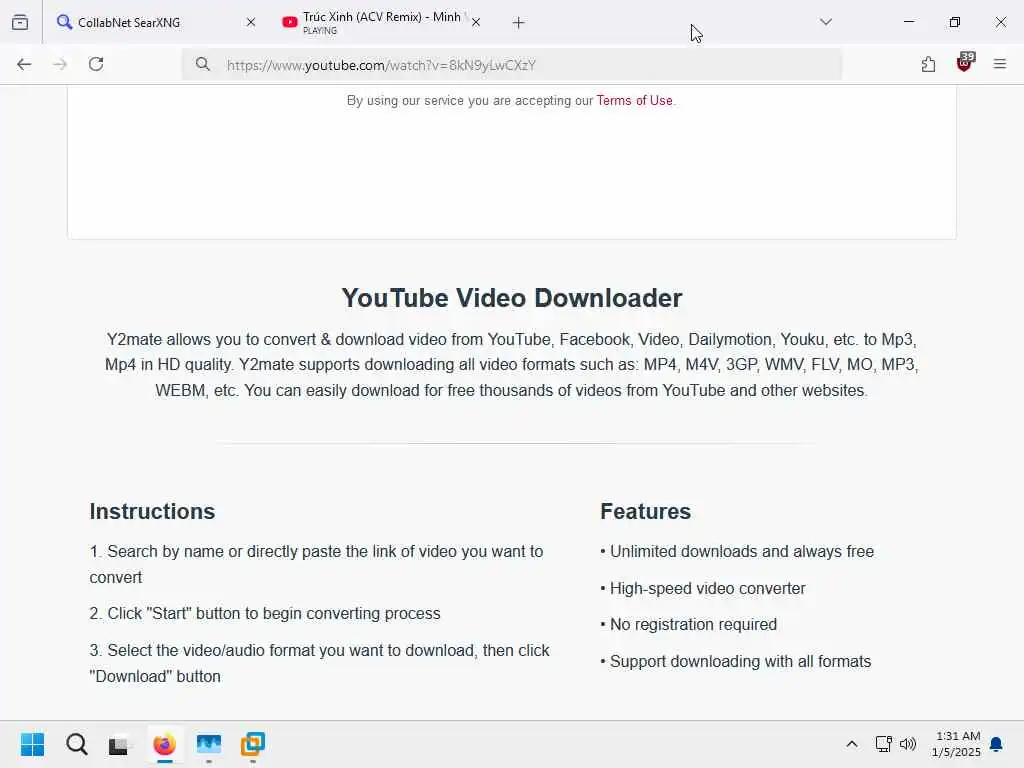This screenshot has width=1024, height=768.
Task: Close the Firefox window
Action: click(x=1000, y=22)
